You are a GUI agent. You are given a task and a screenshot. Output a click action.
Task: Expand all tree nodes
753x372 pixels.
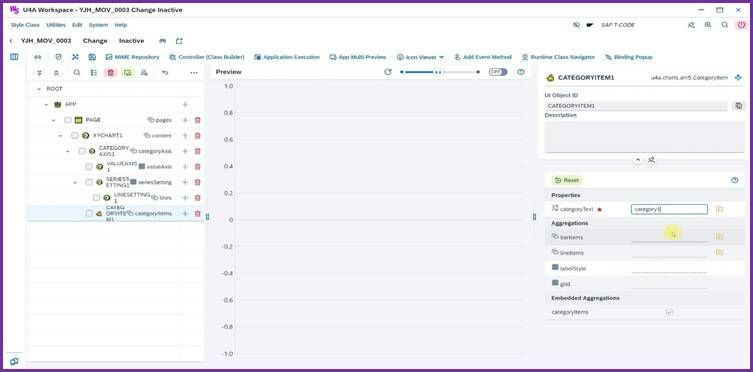pyautogui.click(x=39, y=72)
